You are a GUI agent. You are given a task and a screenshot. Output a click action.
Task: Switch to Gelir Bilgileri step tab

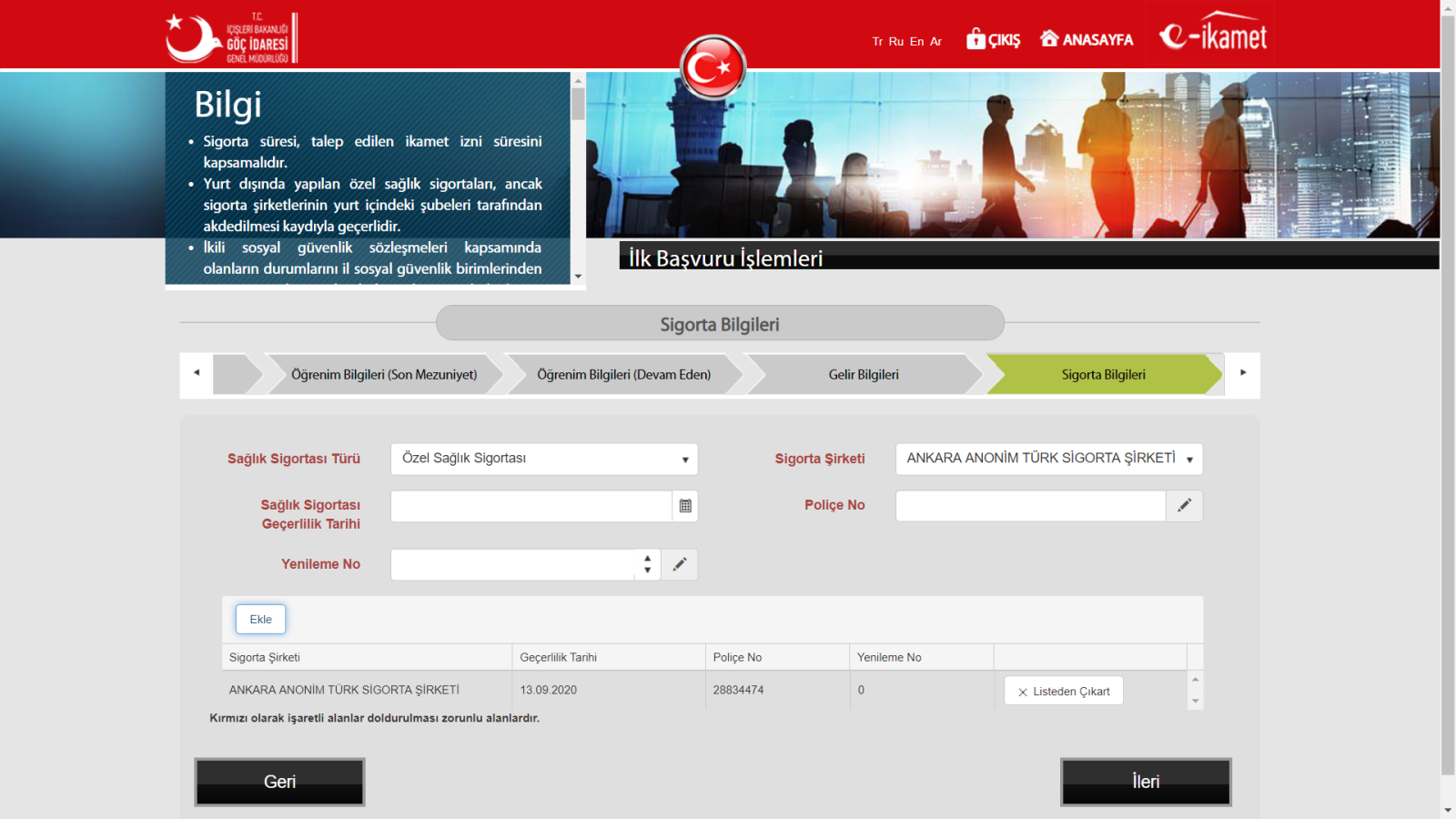863,375
